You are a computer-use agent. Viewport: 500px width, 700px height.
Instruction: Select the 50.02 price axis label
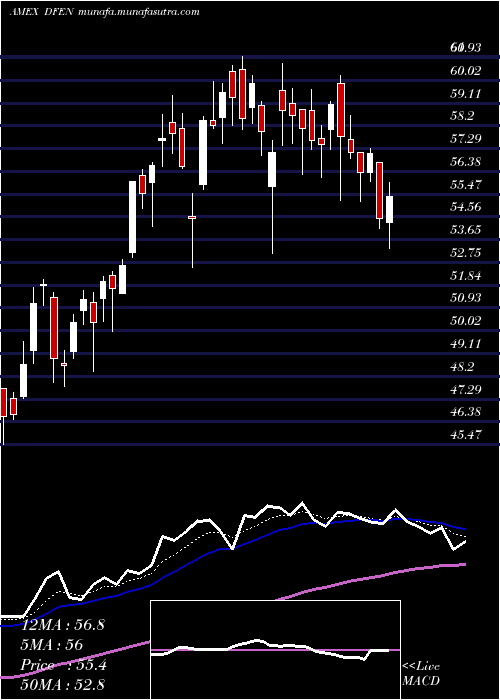tap(466, 321)
